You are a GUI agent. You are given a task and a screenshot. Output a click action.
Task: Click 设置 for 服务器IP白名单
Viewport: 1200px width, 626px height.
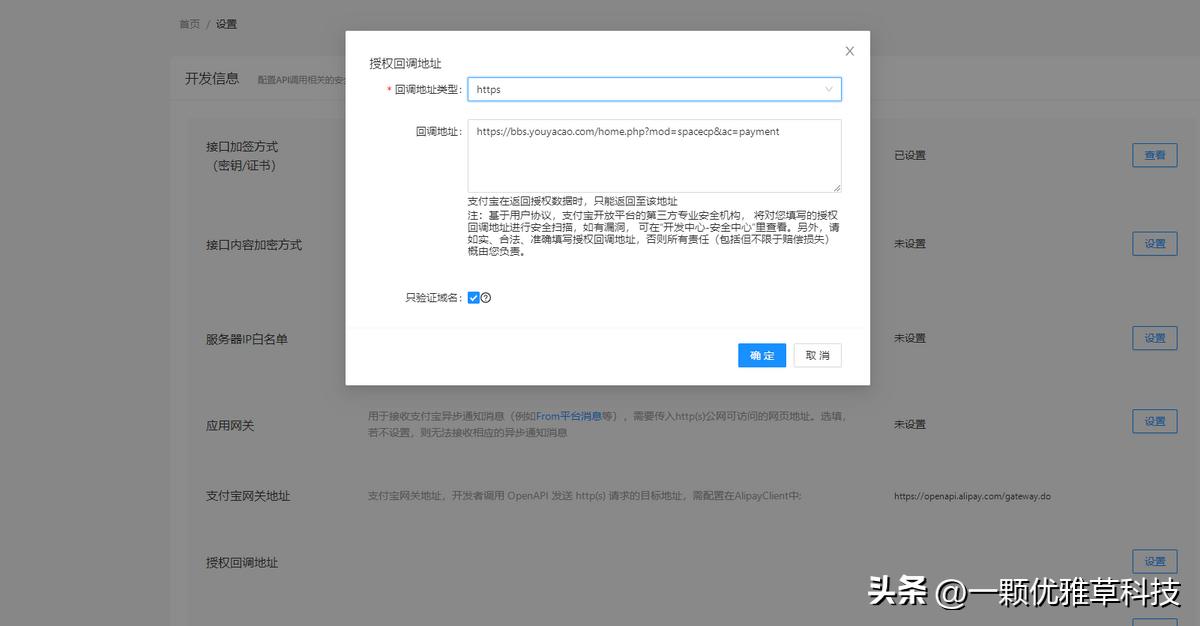(1154, 337)
